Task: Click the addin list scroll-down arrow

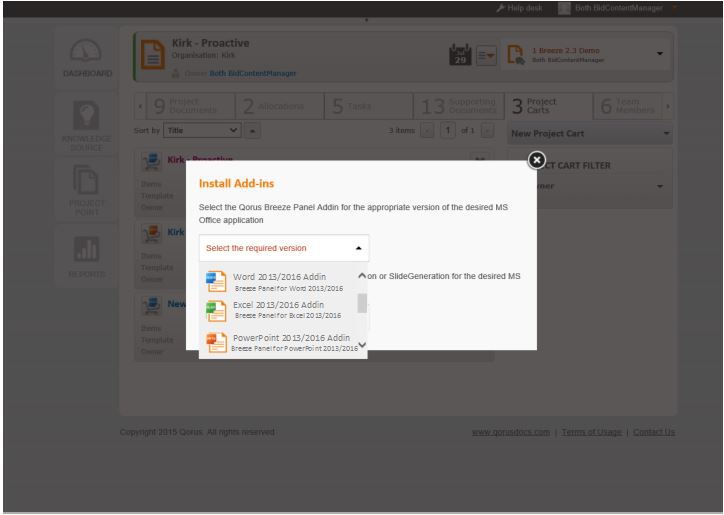Action: [x=362, y=345]
